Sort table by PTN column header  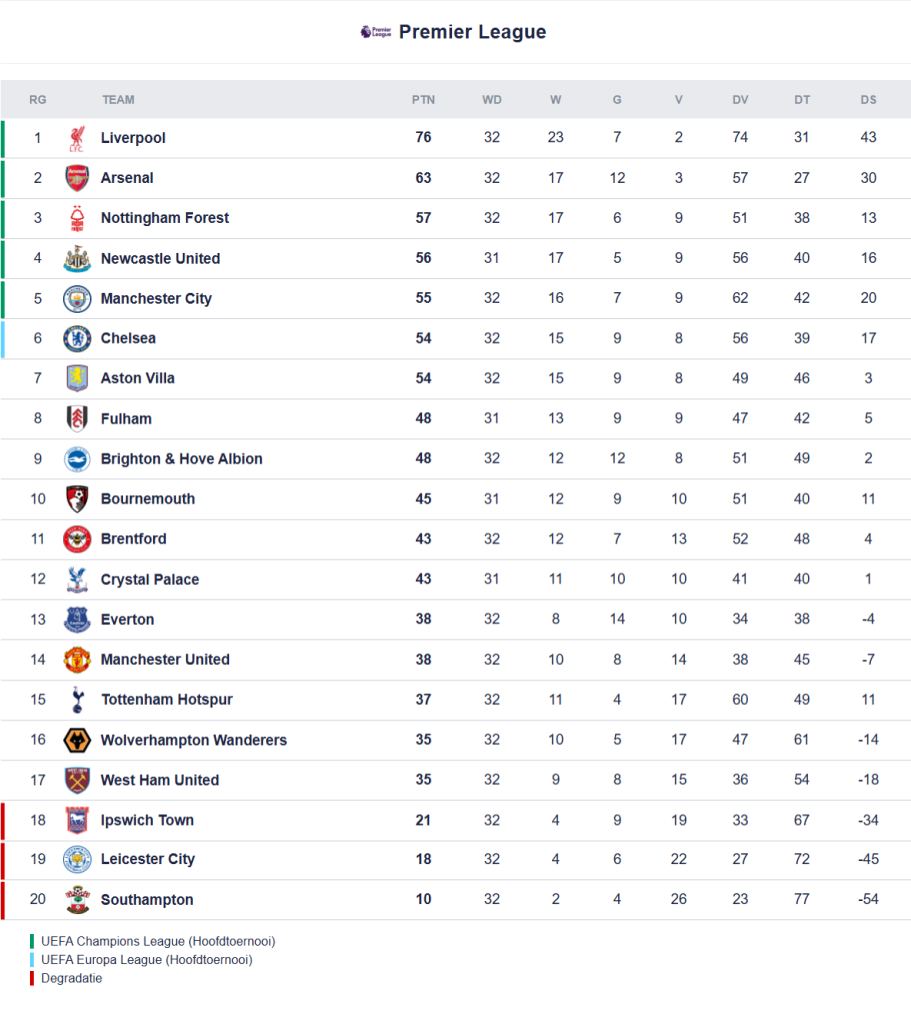click(423, 100)
